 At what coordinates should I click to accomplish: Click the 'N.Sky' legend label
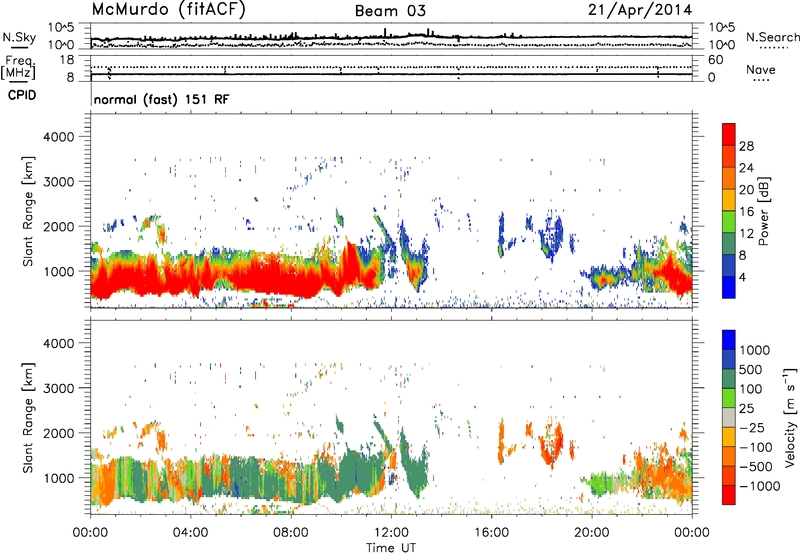[19, 37]
